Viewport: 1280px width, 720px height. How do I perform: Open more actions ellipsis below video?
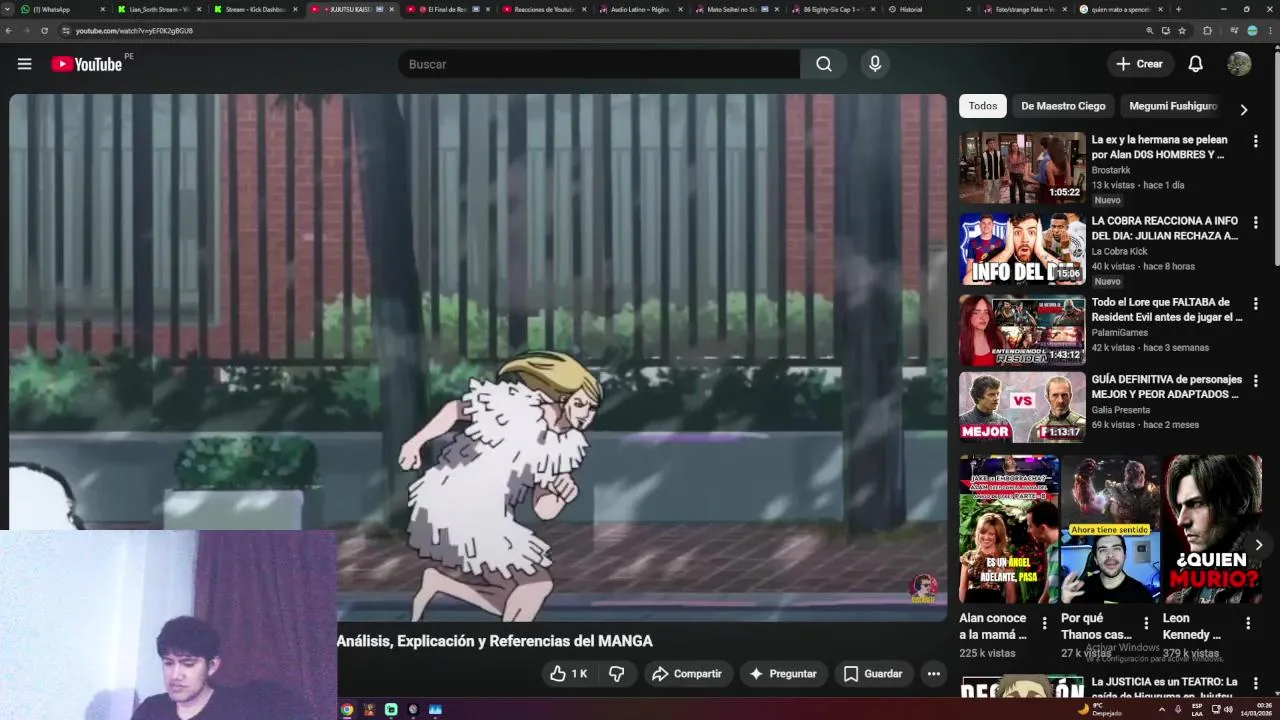pyautogui.click(x=933, y=674)
